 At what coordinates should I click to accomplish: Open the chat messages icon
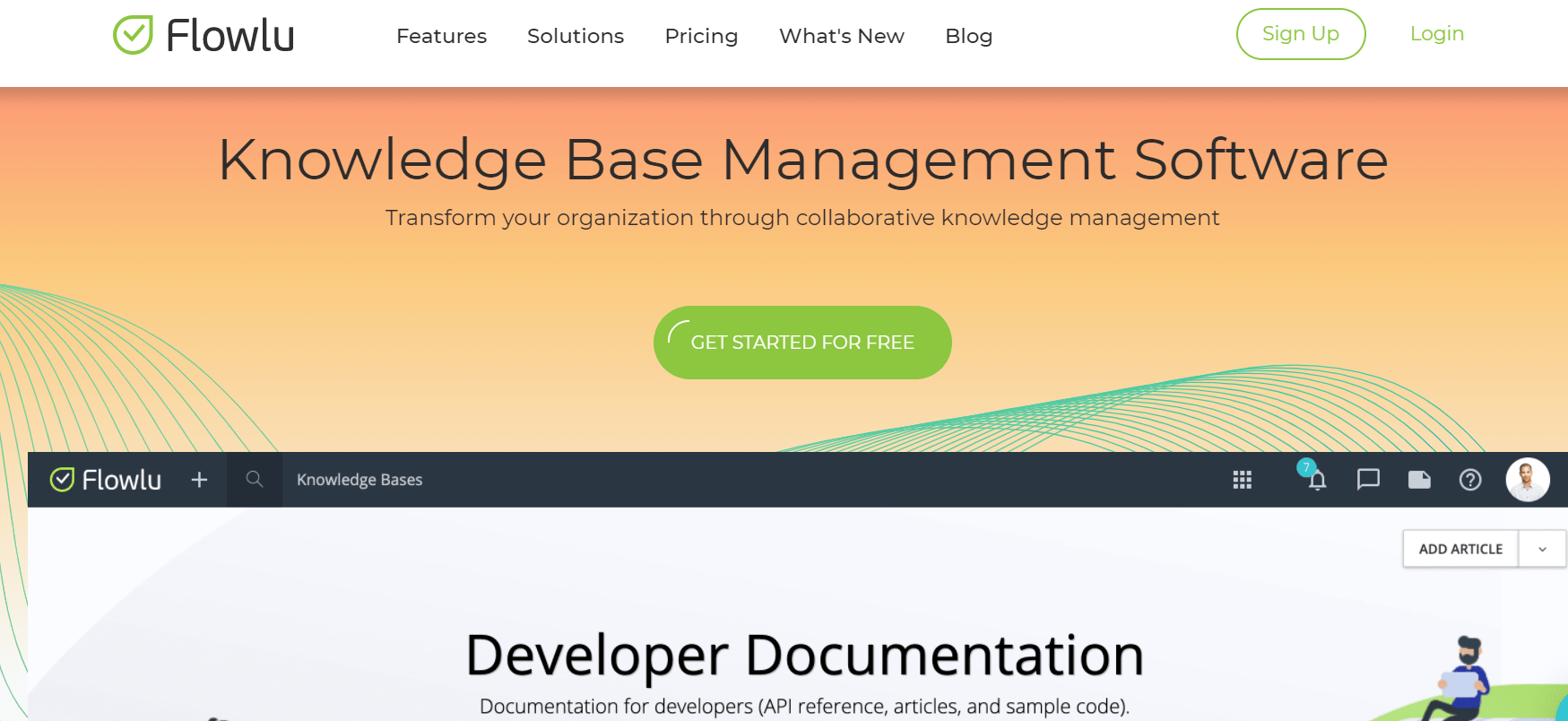(x=1368, y=480)
